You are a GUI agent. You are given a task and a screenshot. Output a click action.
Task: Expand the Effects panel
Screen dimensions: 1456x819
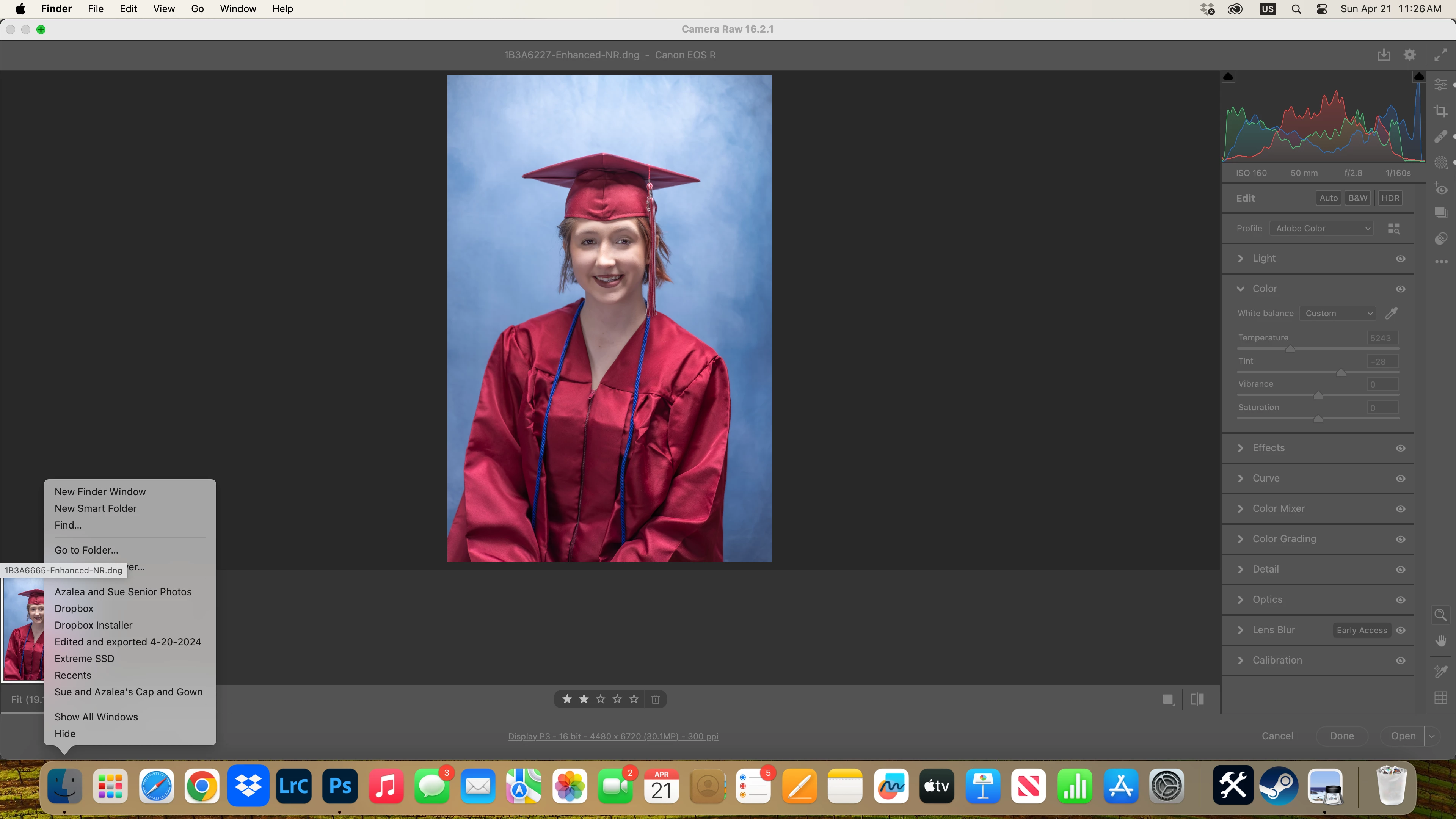coord(1268,448)
